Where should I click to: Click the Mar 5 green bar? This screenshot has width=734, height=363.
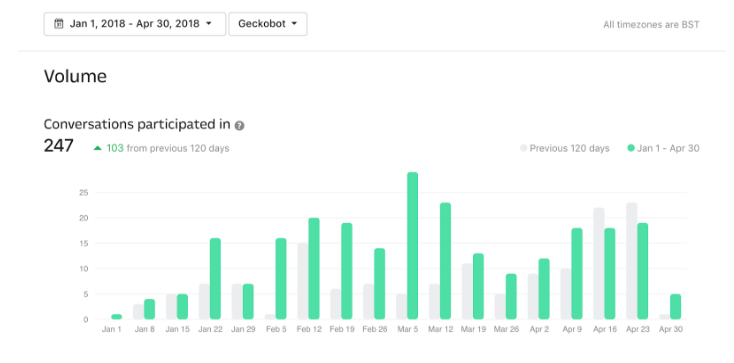click(412, 246)
